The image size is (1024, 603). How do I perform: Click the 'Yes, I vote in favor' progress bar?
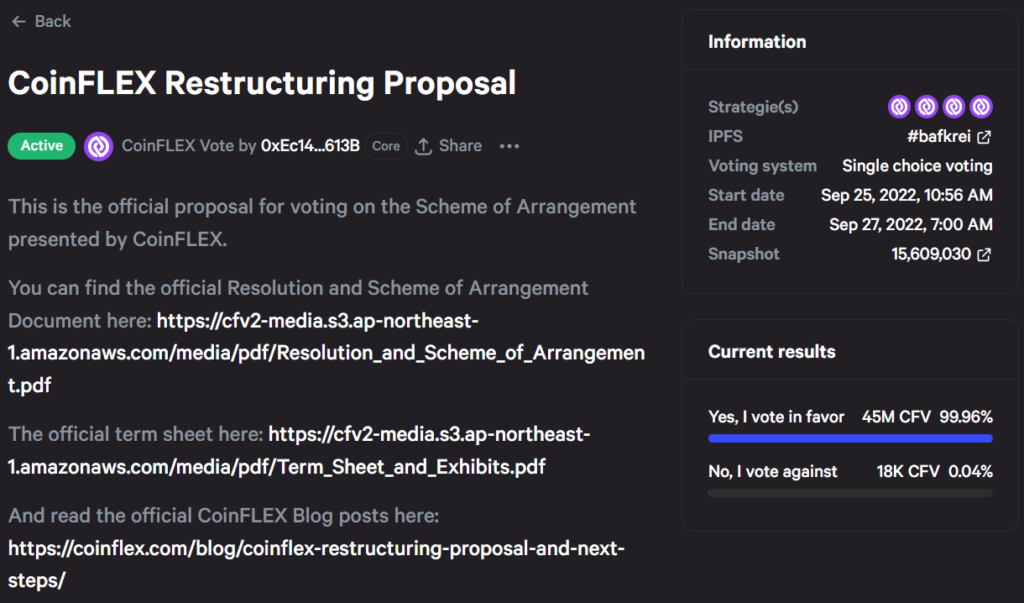(x=850, y=438)
